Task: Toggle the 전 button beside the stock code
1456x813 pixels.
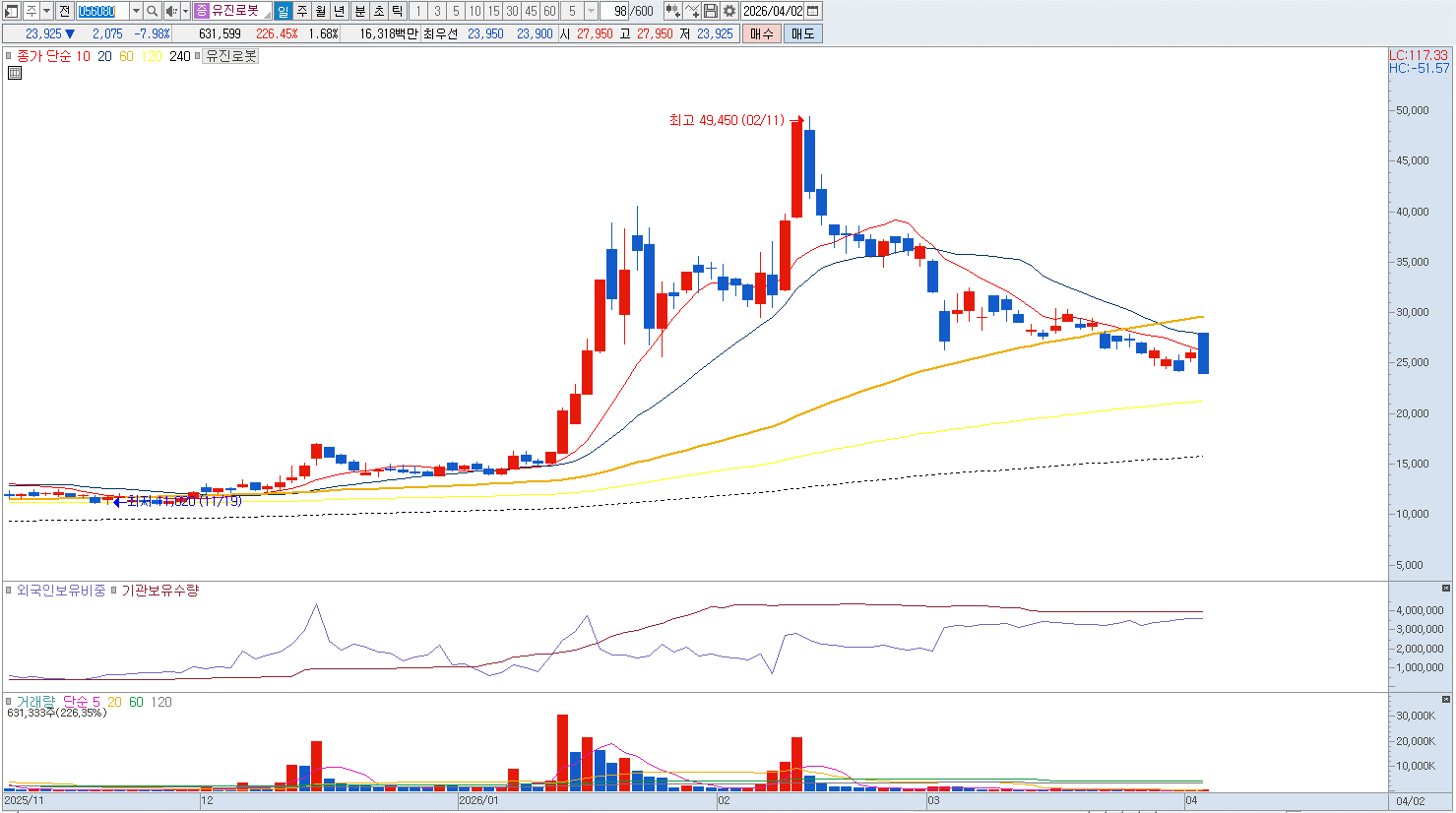Action: point(64,11)
